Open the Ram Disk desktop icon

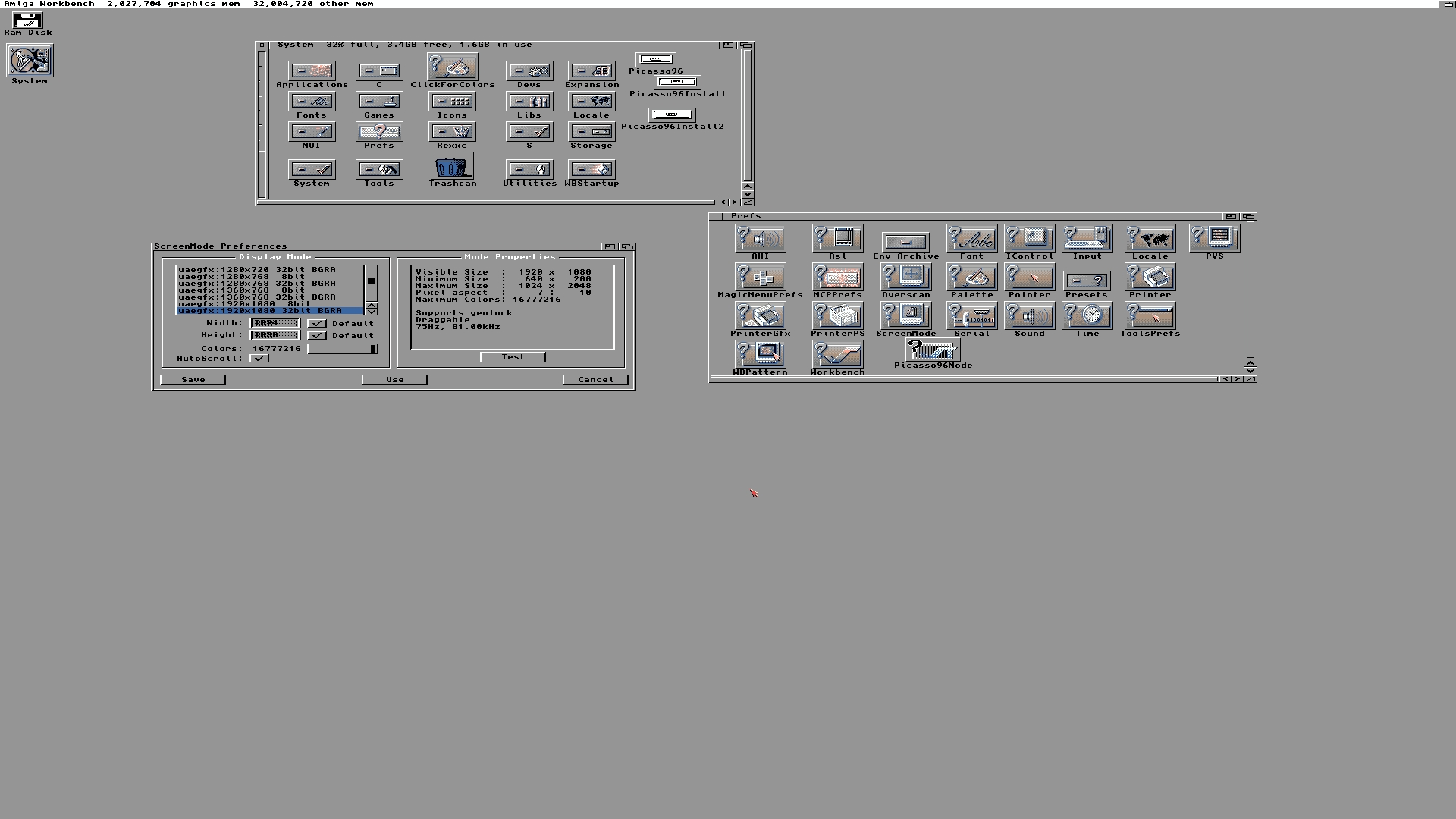[27, 20]
